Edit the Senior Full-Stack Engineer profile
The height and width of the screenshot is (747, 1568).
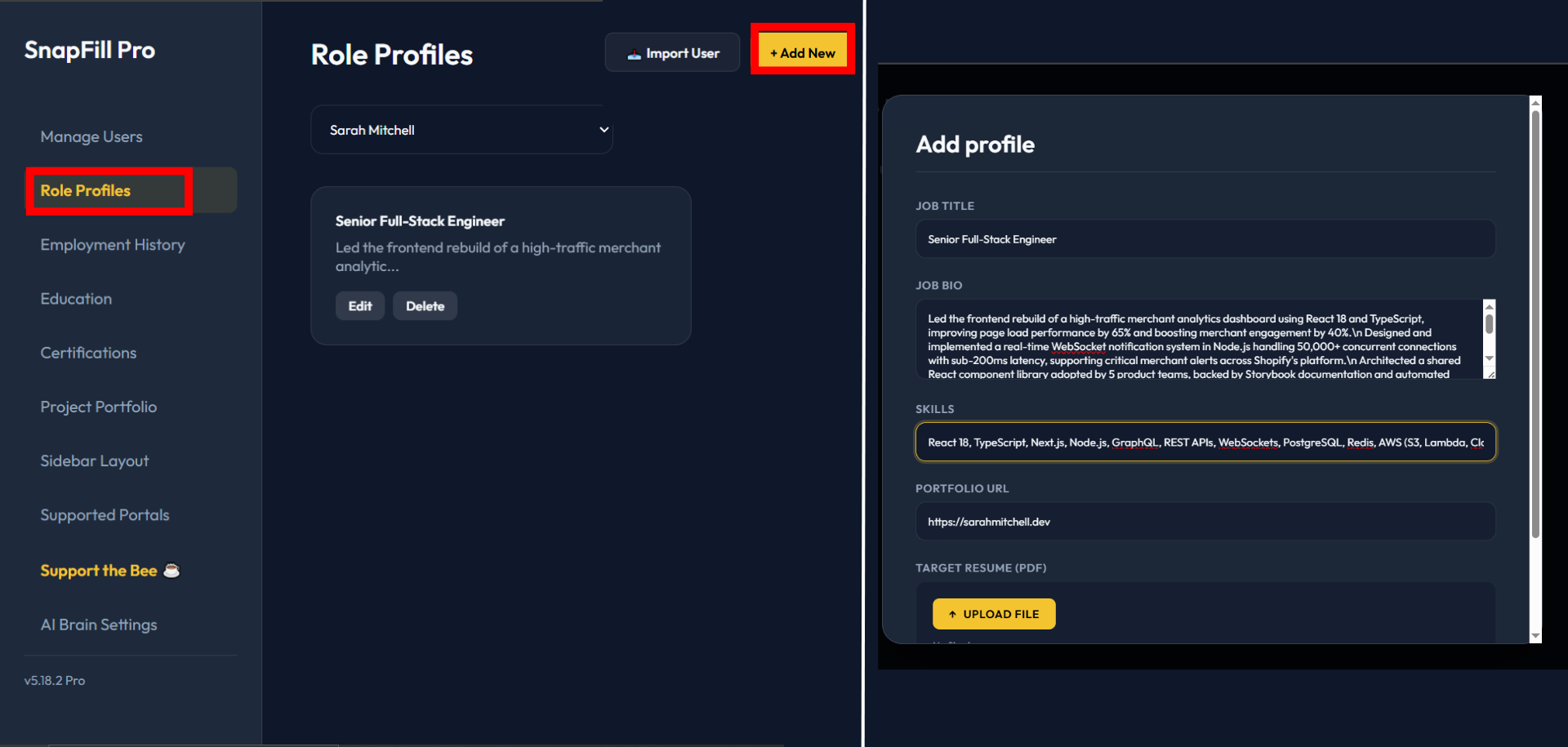(x=359, y=305)
